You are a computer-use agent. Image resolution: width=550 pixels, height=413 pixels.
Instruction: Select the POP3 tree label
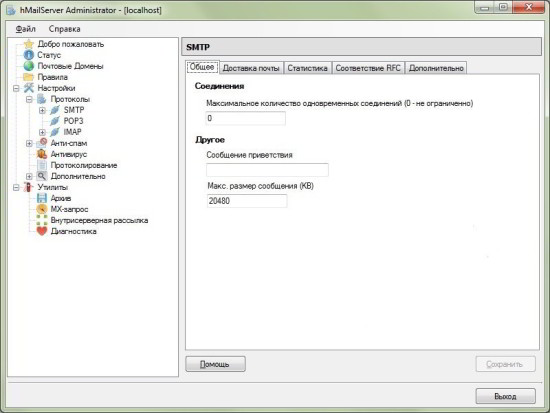tap(73, 121)
